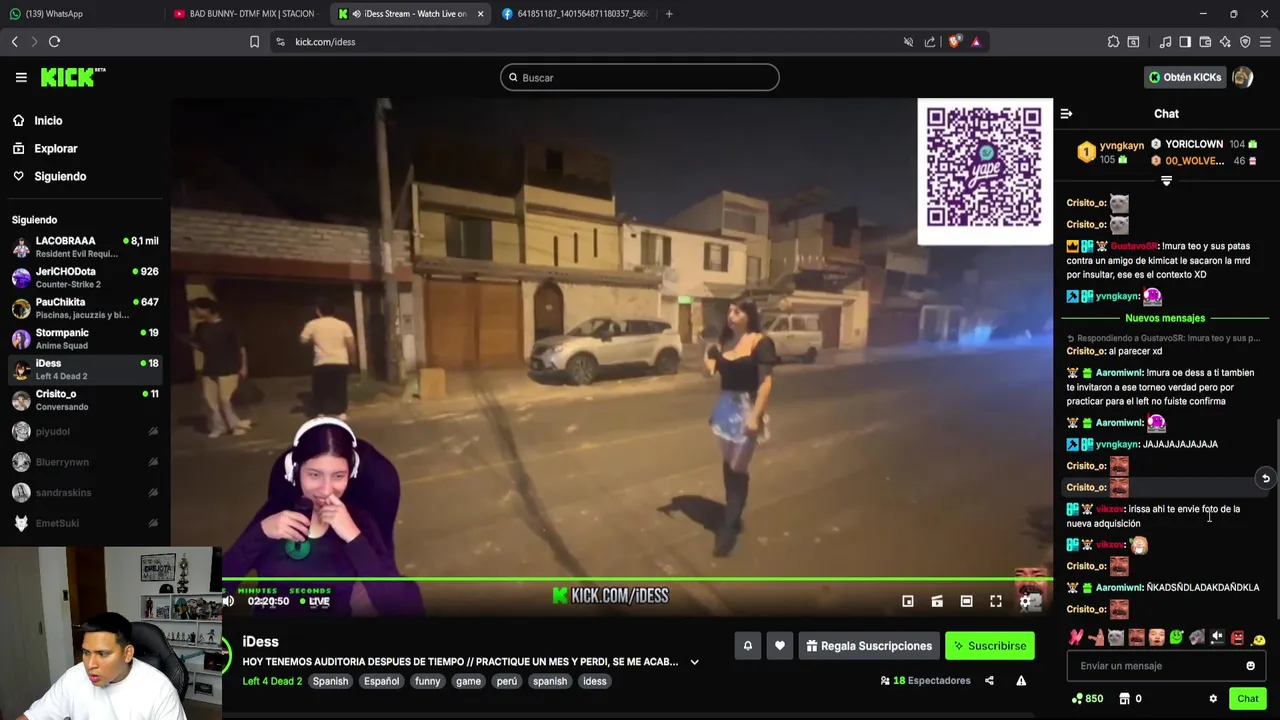Open the LACOBRAAA channel from the followed list
This screenshot has width=1280, height=720.
tap(85, 247)
